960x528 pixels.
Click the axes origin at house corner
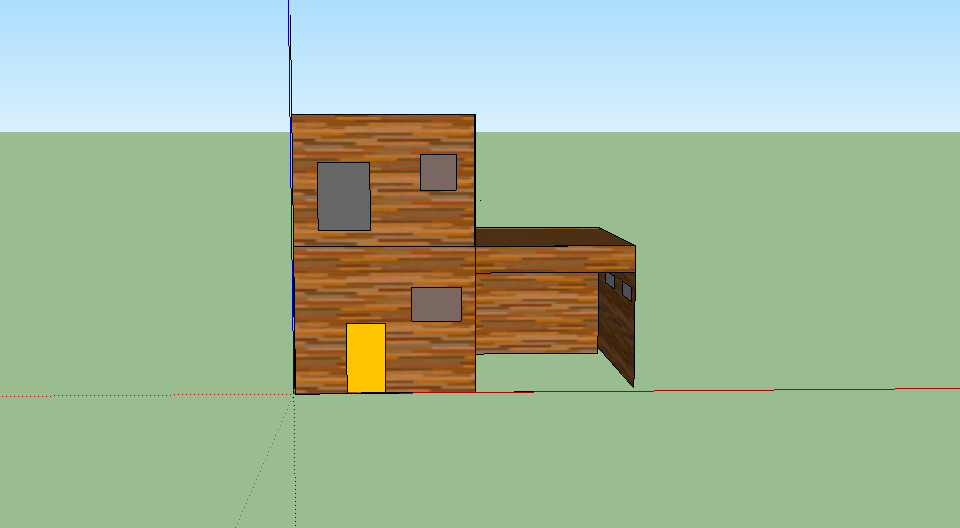[295, 393]
